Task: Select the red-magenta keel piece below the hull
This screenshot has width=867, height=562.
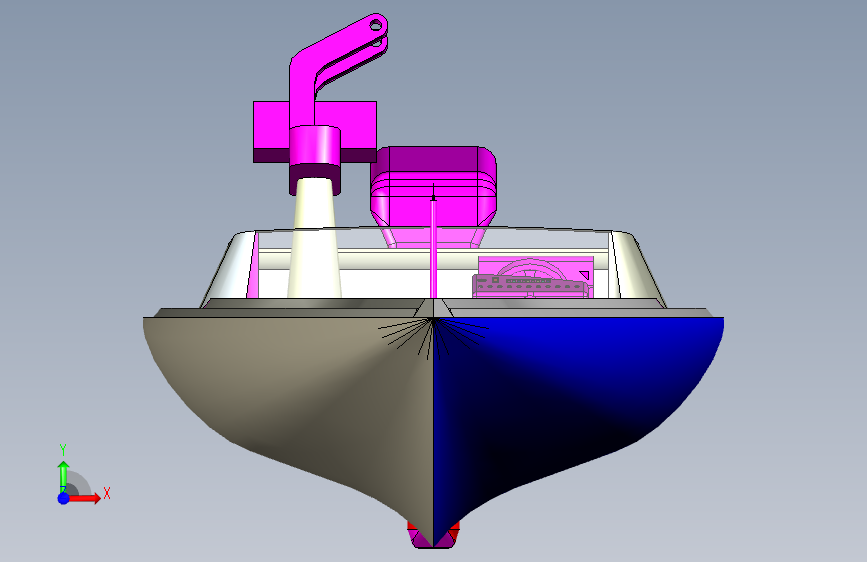Action: (x=434, y=535)
